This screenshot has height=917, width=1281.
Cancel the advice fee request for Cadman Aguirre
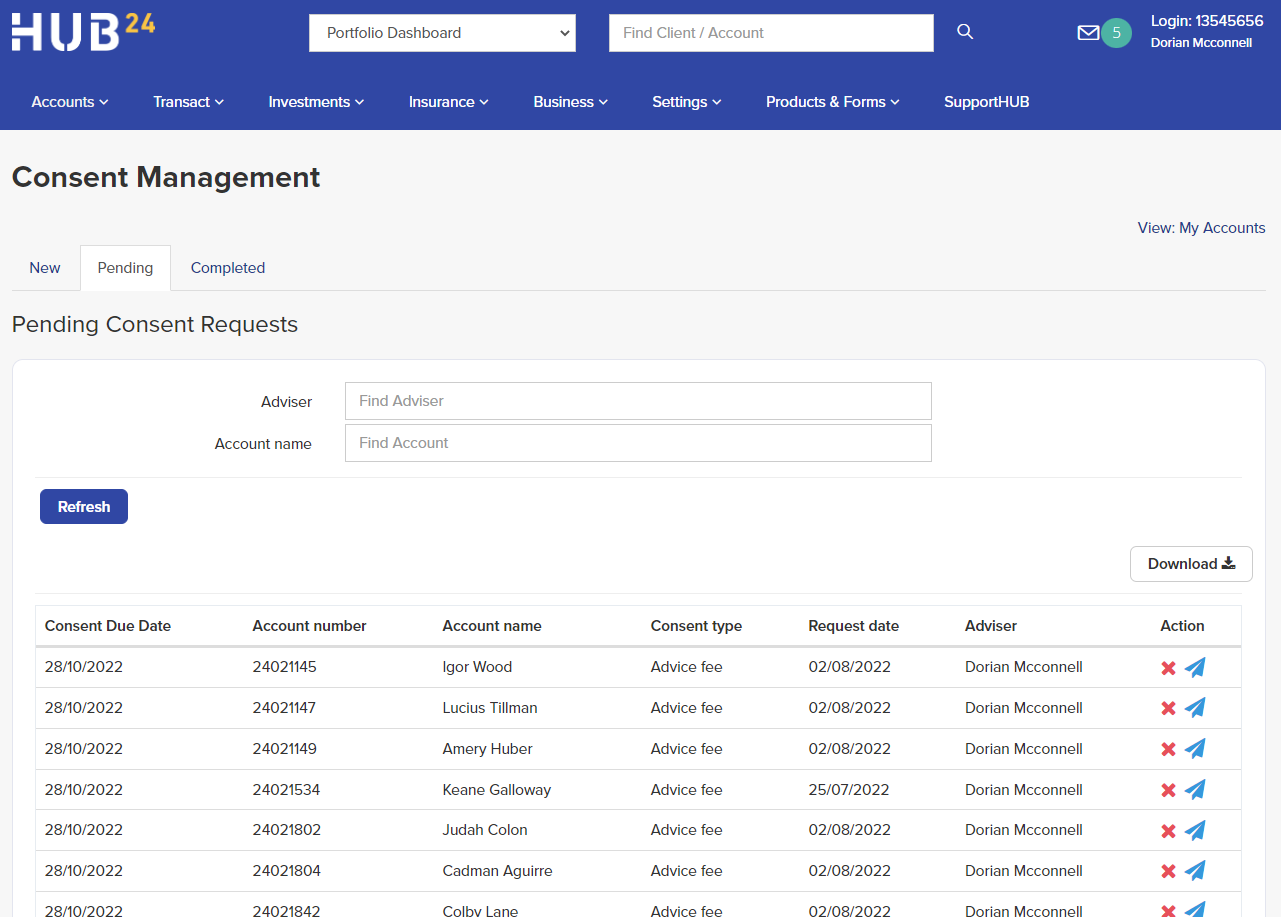[x=1168, y=870]
